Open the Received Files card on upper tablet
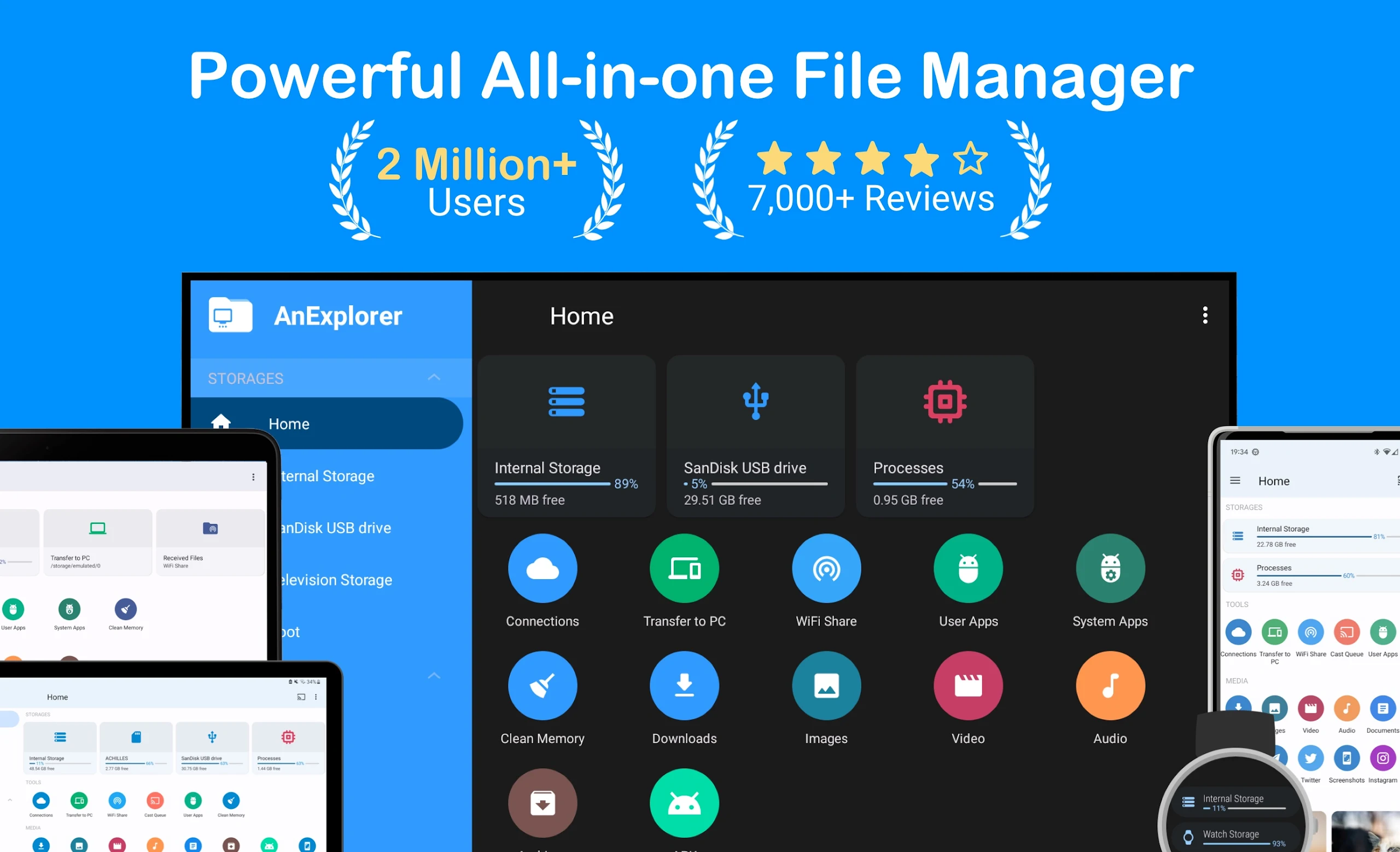 (x=210, y=542)
